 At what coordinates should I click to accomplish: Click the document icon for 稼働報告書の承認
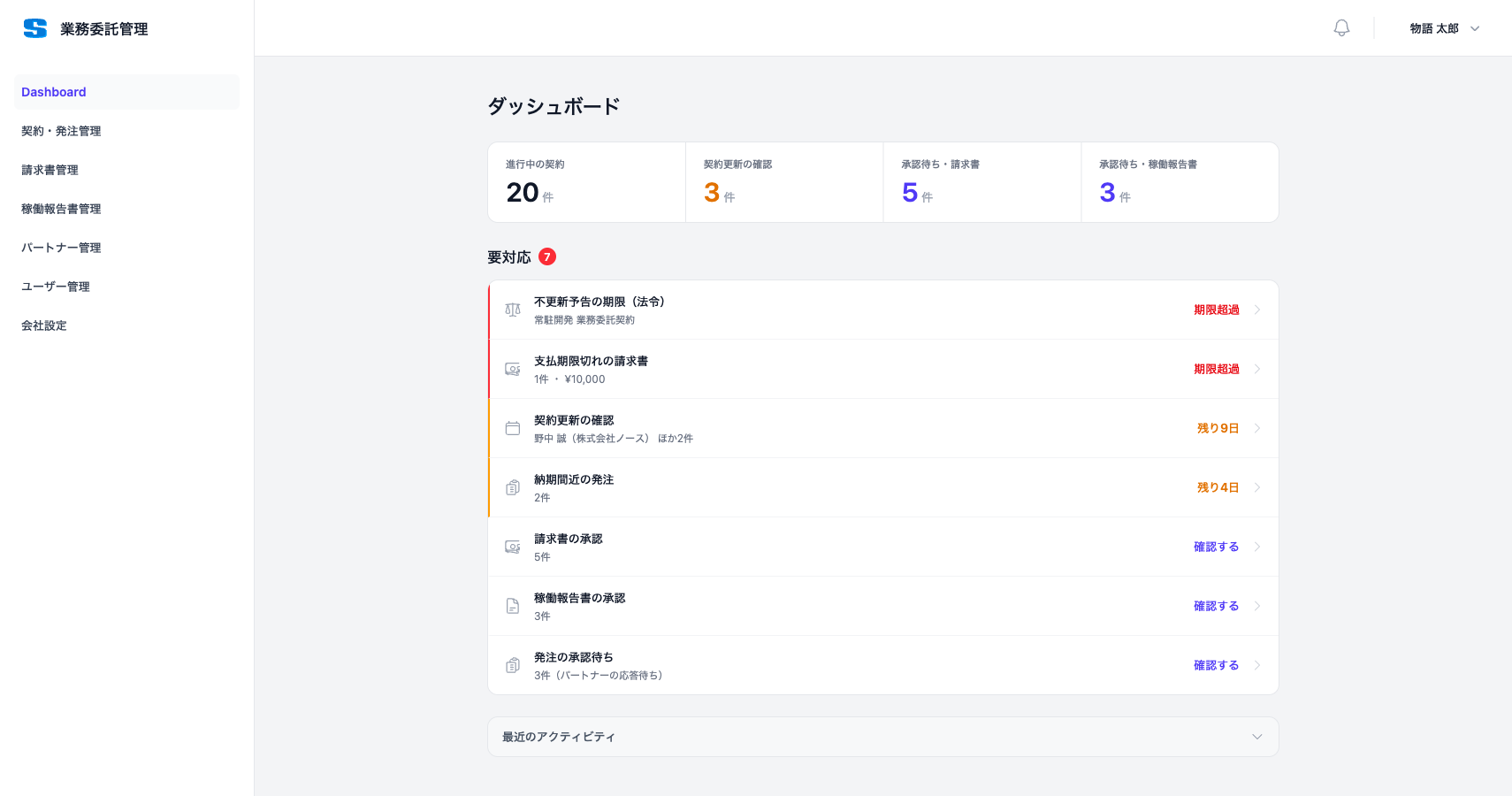[x=513, y=606]
